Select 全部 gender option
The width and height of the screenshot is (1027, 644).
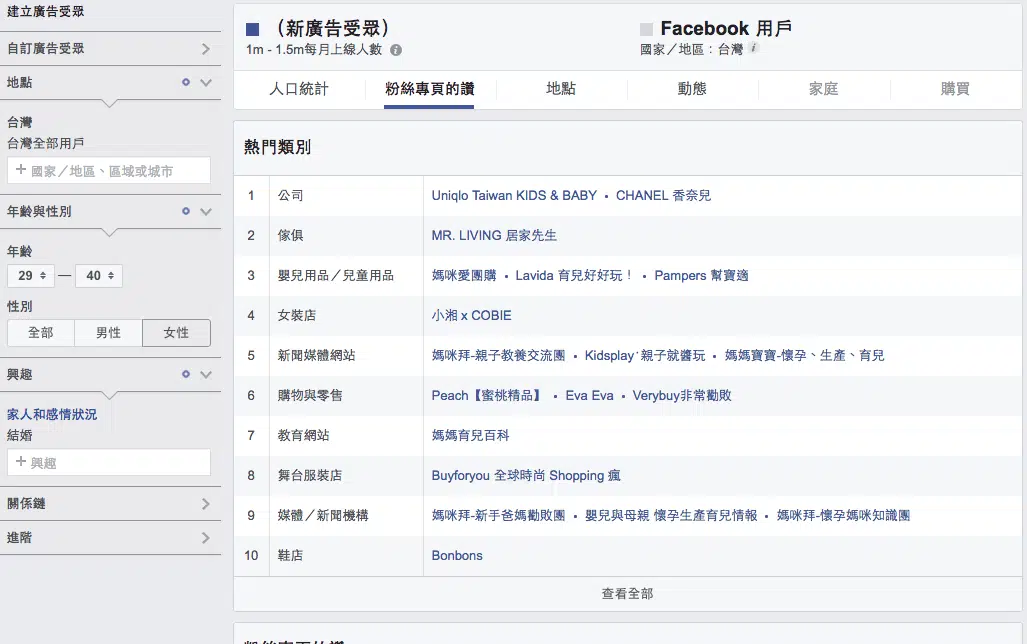41,333
